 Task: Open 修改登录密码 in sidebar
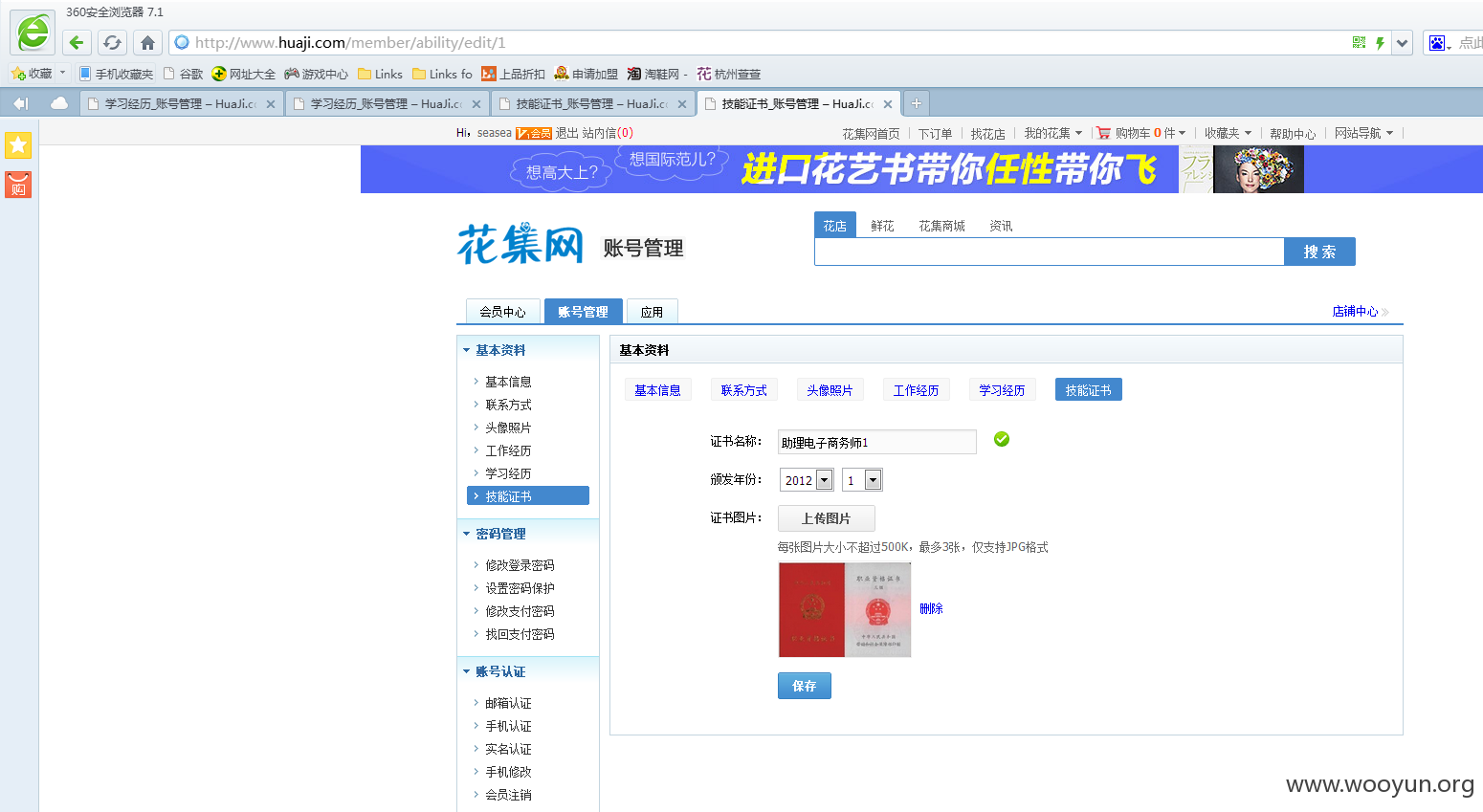[x=520, y=565]
